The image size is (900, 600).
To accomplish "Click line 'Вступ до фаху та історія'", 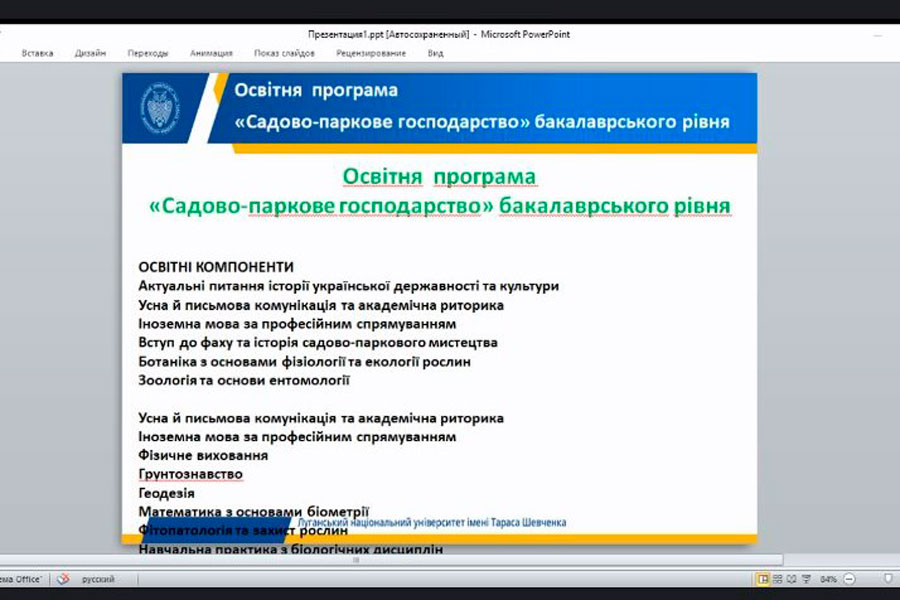I will pos(318,343).
